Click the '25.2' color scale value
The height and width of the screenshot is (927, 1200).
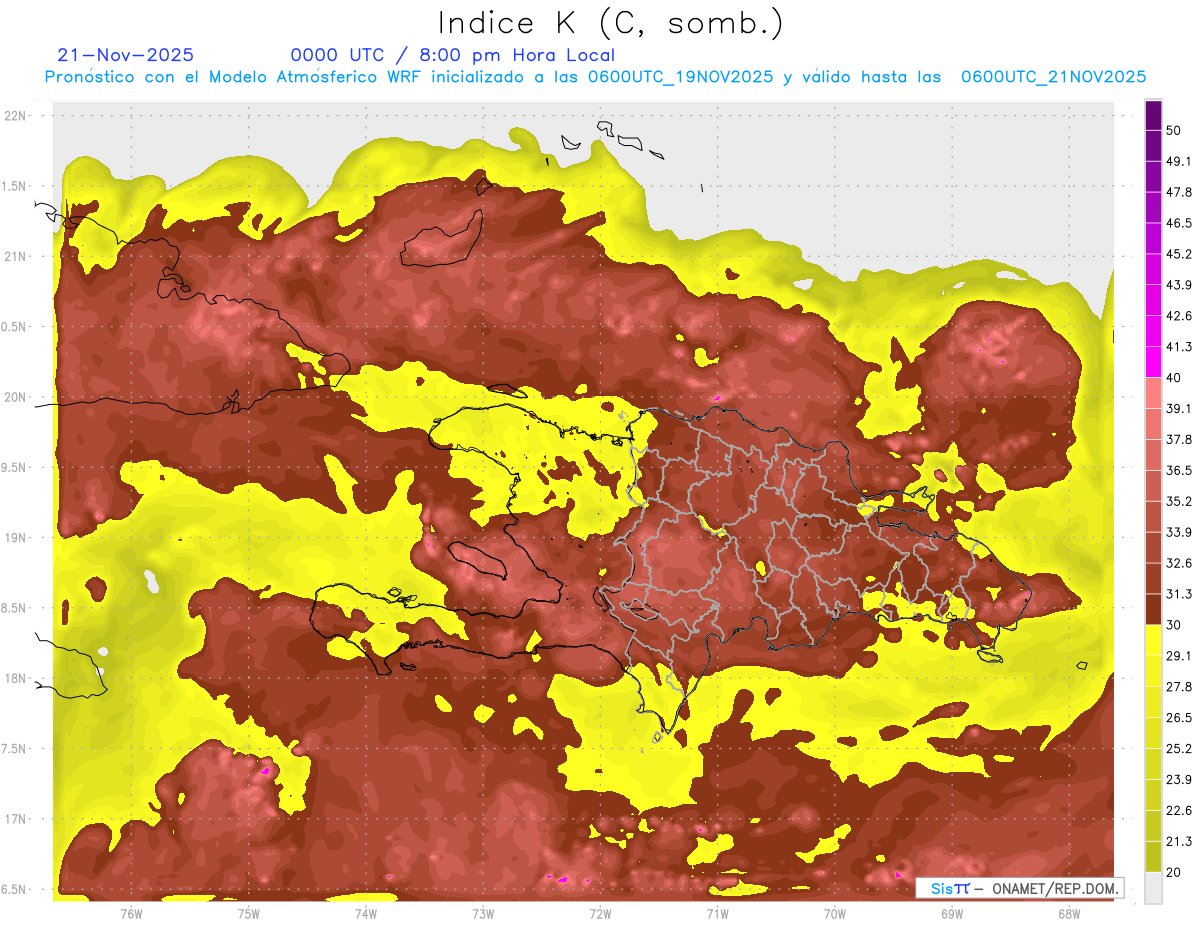[1179, 748]
